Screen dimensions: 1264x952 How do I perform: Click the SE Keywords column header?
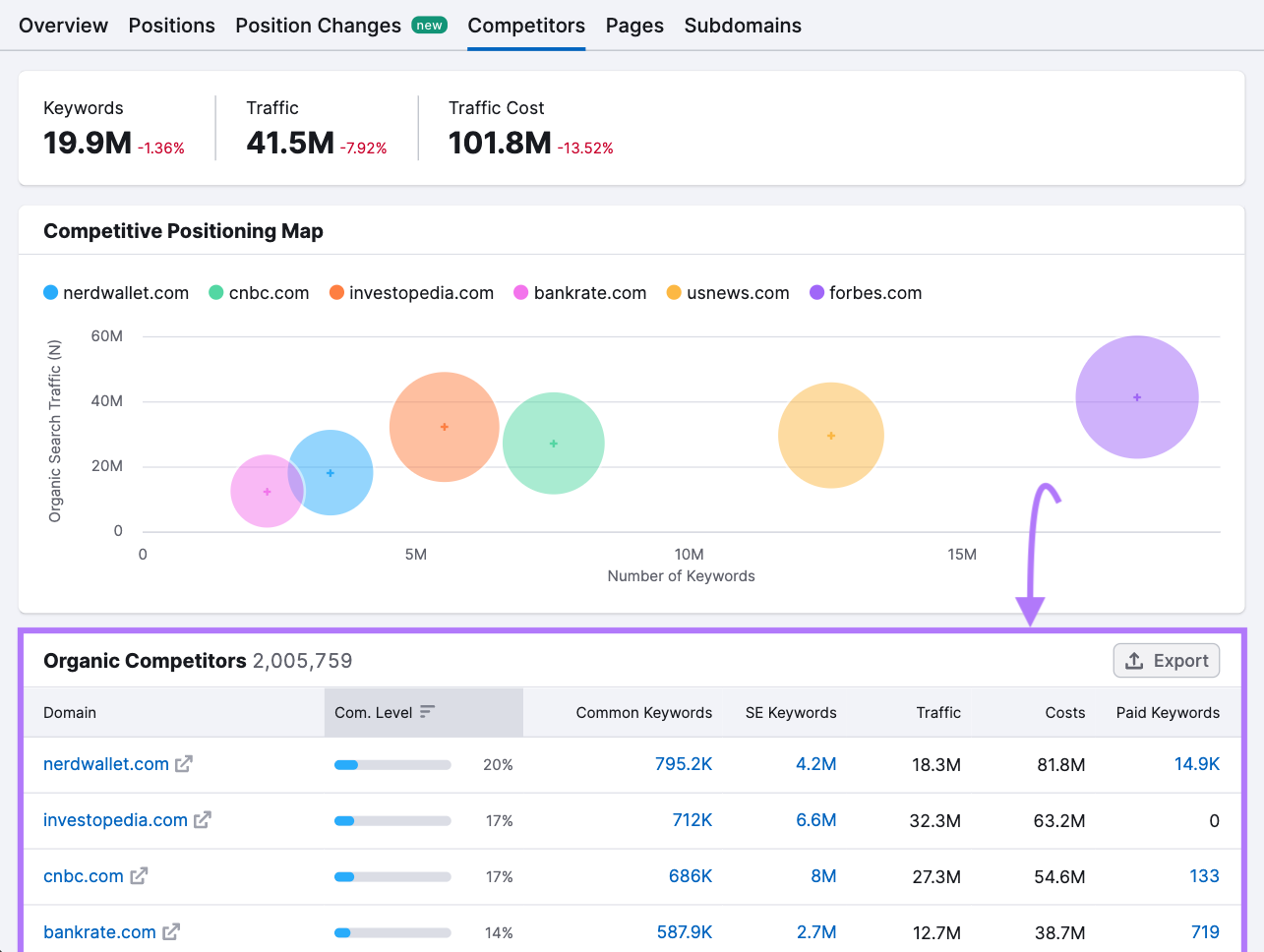tap(791, 713)
